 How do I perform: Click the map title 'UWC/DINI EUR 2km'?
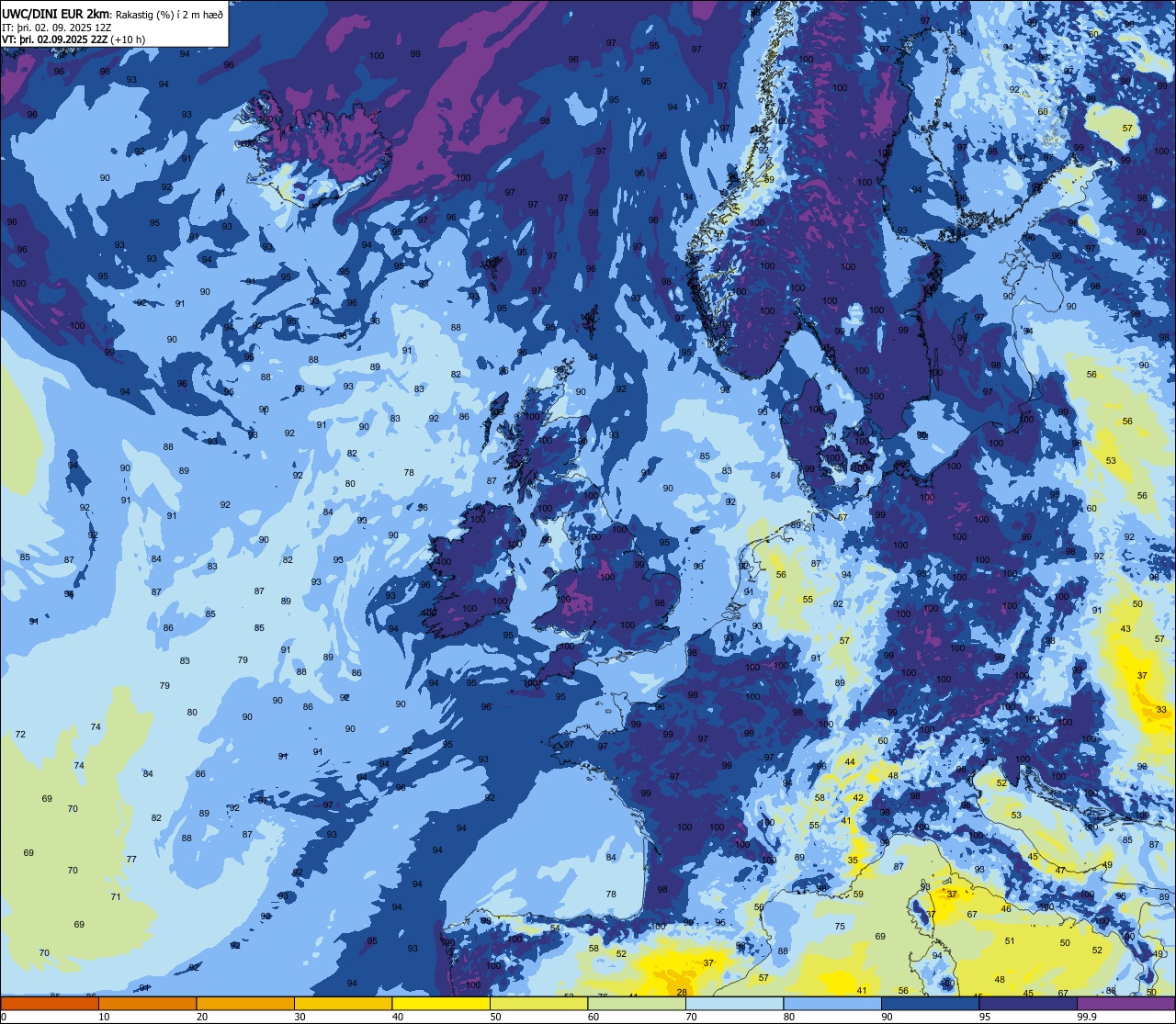pyautogui.click(x=55, y=13)
